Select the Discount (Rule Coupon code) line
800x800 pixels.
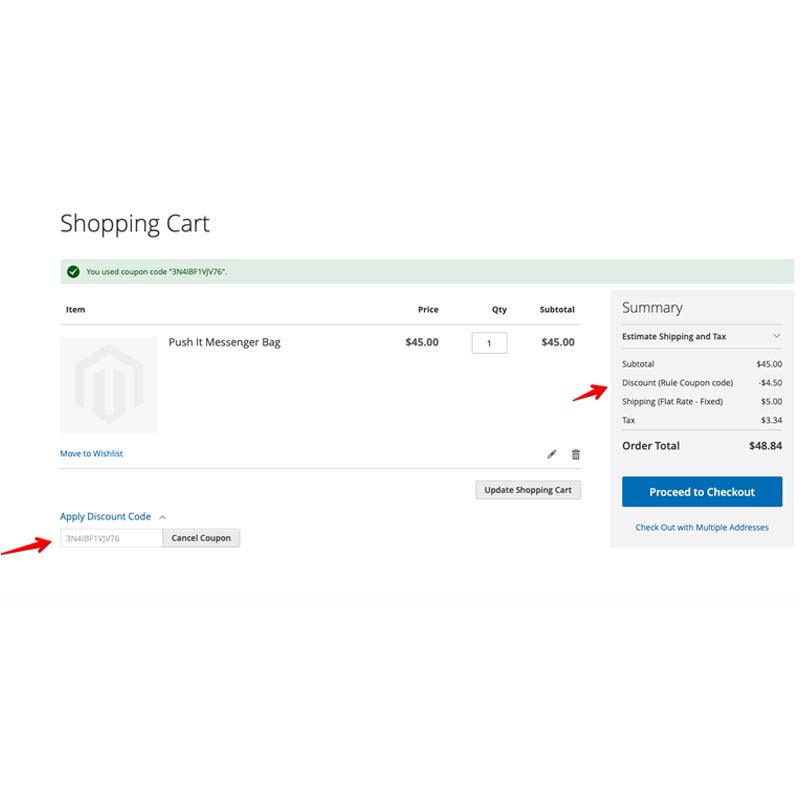pos(677,383)
